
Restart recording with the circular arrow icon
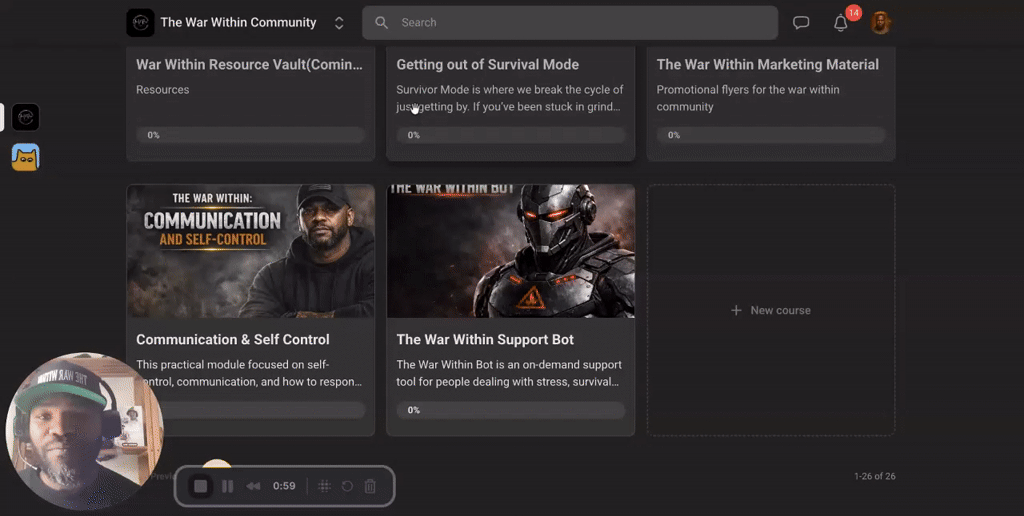(347, 486)
